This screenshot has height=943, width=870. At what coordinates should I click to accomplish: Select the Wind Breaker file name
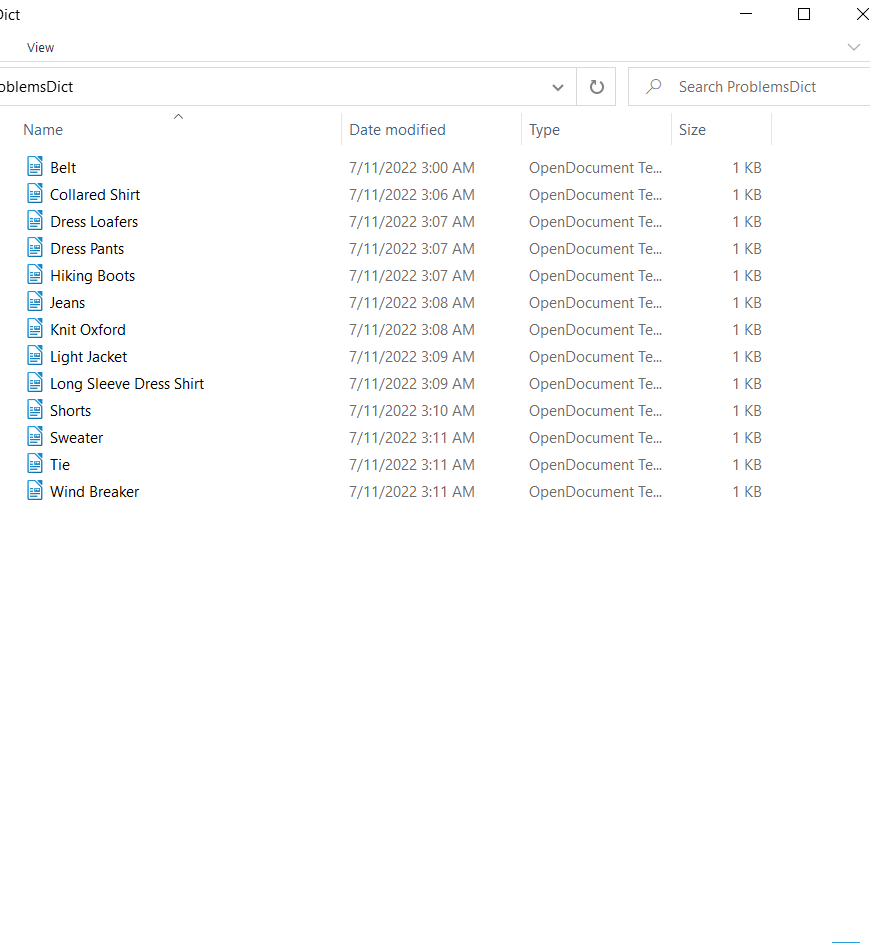(94, 493)
